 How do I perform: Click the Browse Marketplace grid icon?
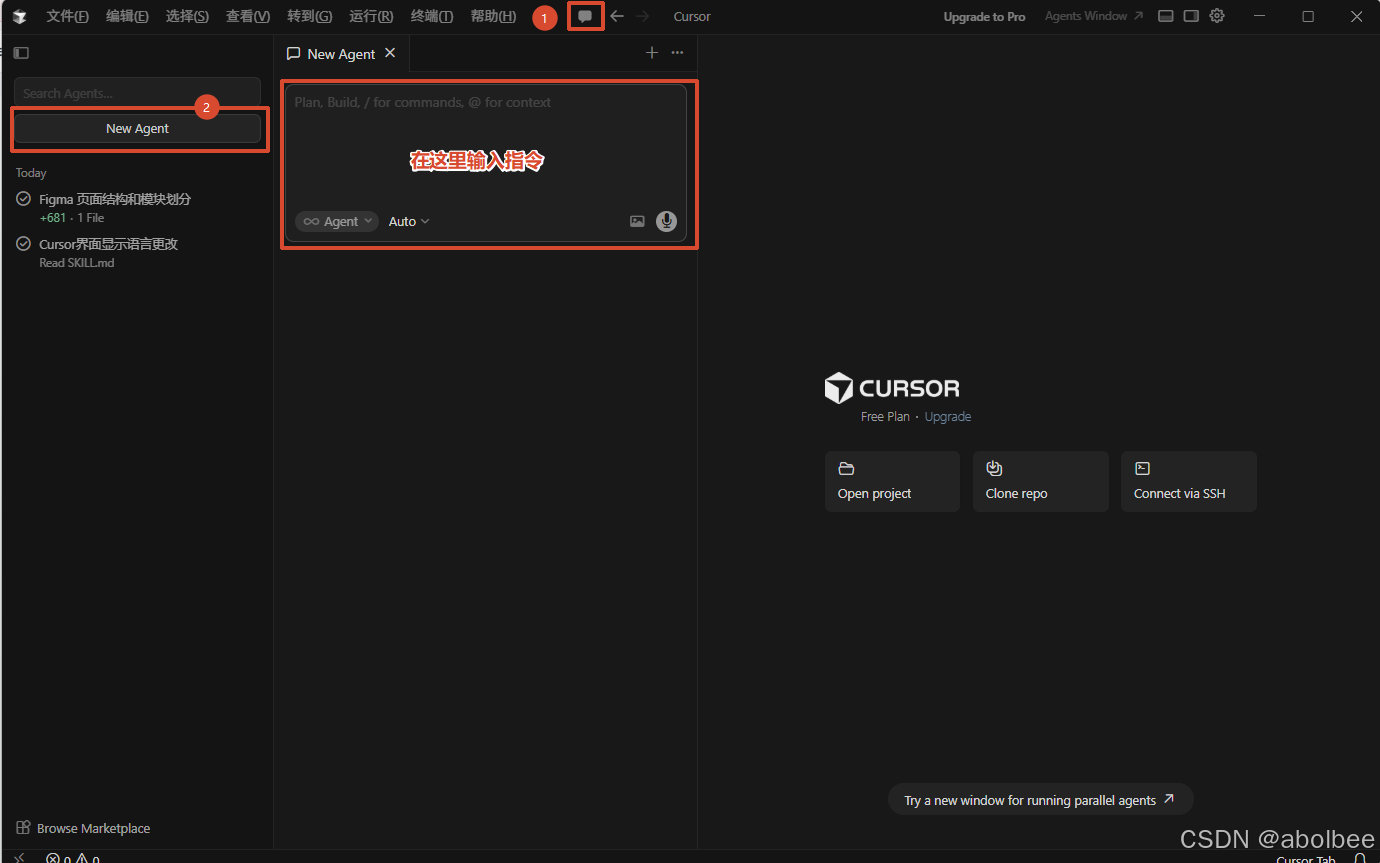pyautogui.click(x=23, y=828)
